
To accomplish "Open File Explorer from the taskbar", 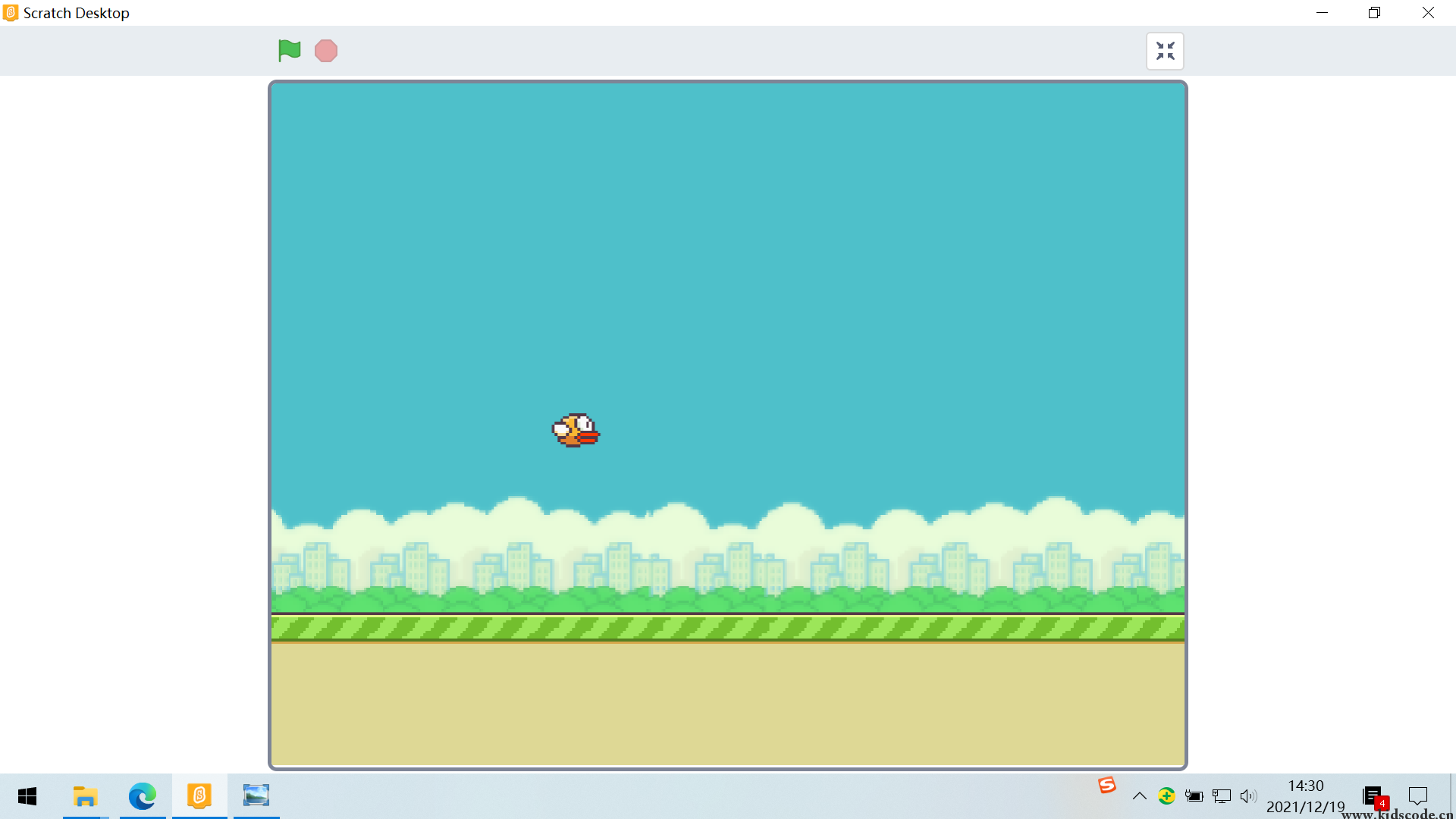I will (x=86, y=796).
